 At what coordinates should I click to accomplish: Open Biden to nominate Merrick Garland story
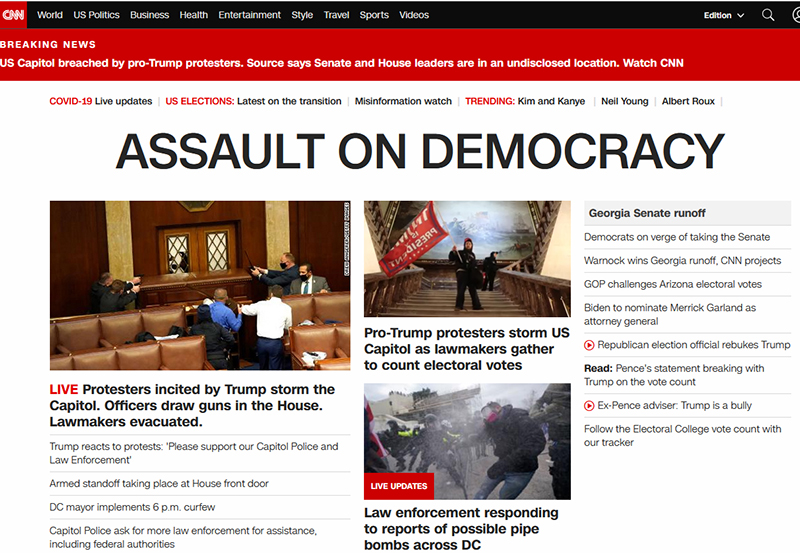(x=669, y=314)
